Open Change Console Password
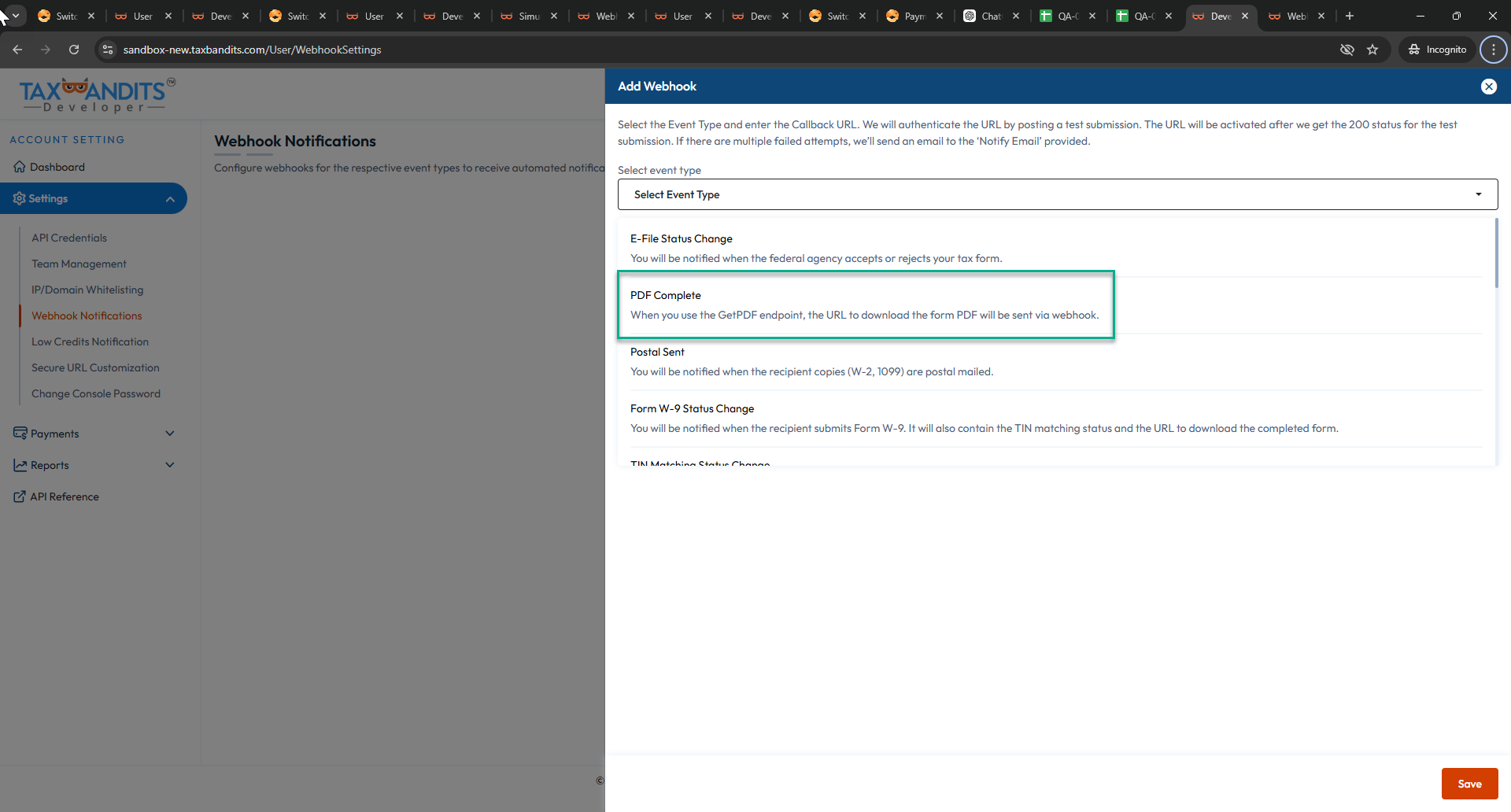This screenshot has width=1511, height=812. point(96,393)
